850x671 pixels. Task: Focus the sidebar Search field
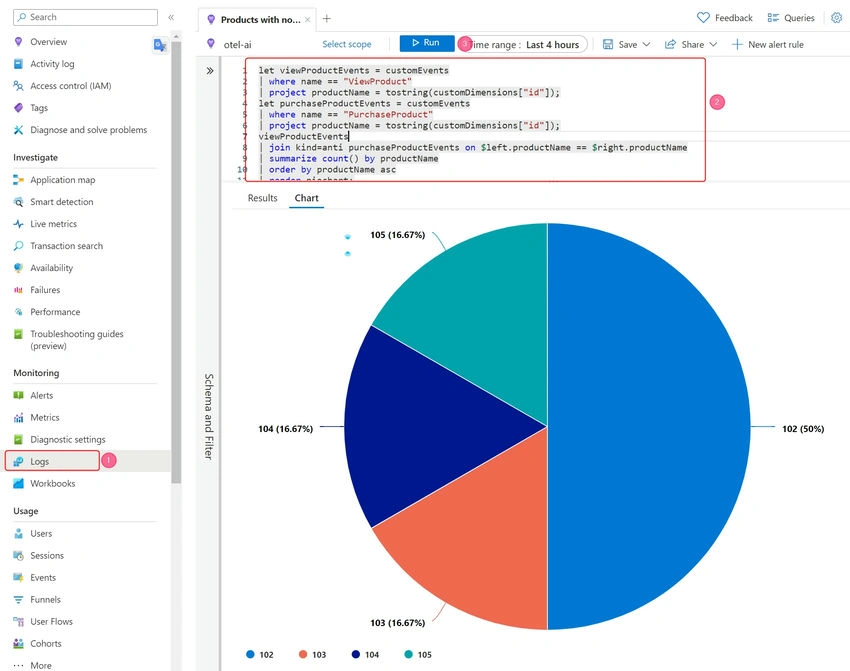pyautogui.click(x=86, y=17)
